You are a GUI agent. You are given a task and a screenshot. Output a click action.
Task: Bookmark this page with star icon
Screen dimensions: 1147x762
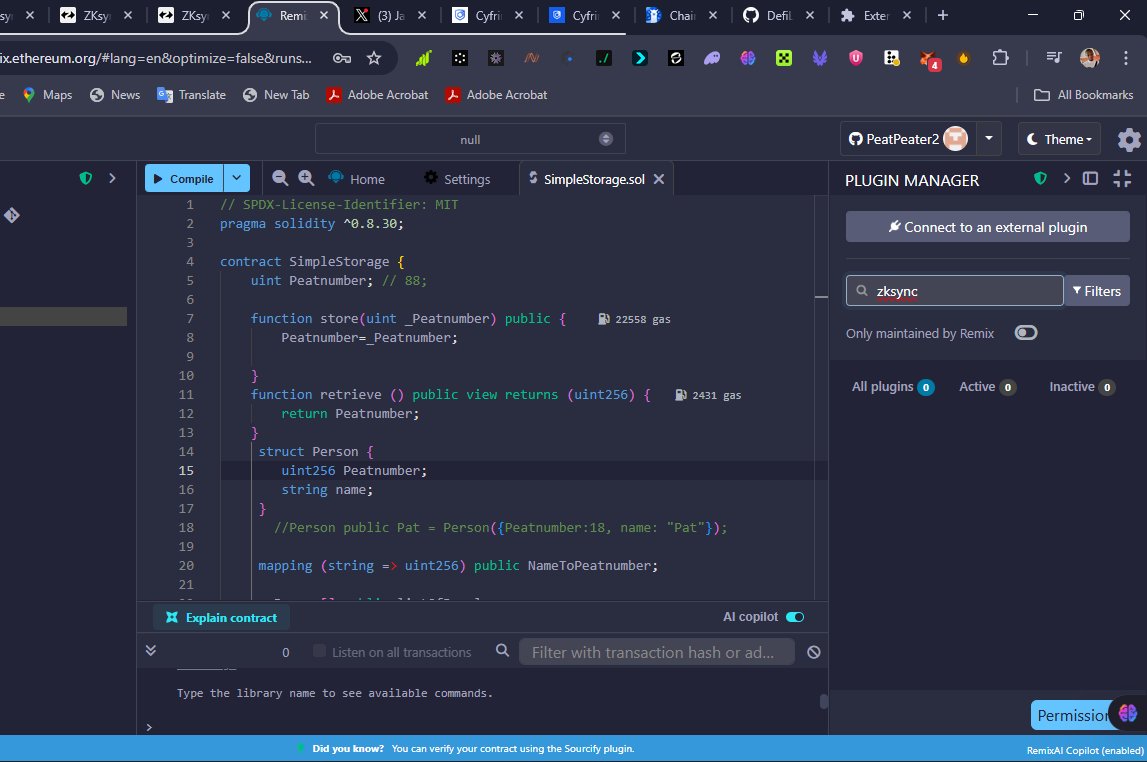click(x=374, y=59)
